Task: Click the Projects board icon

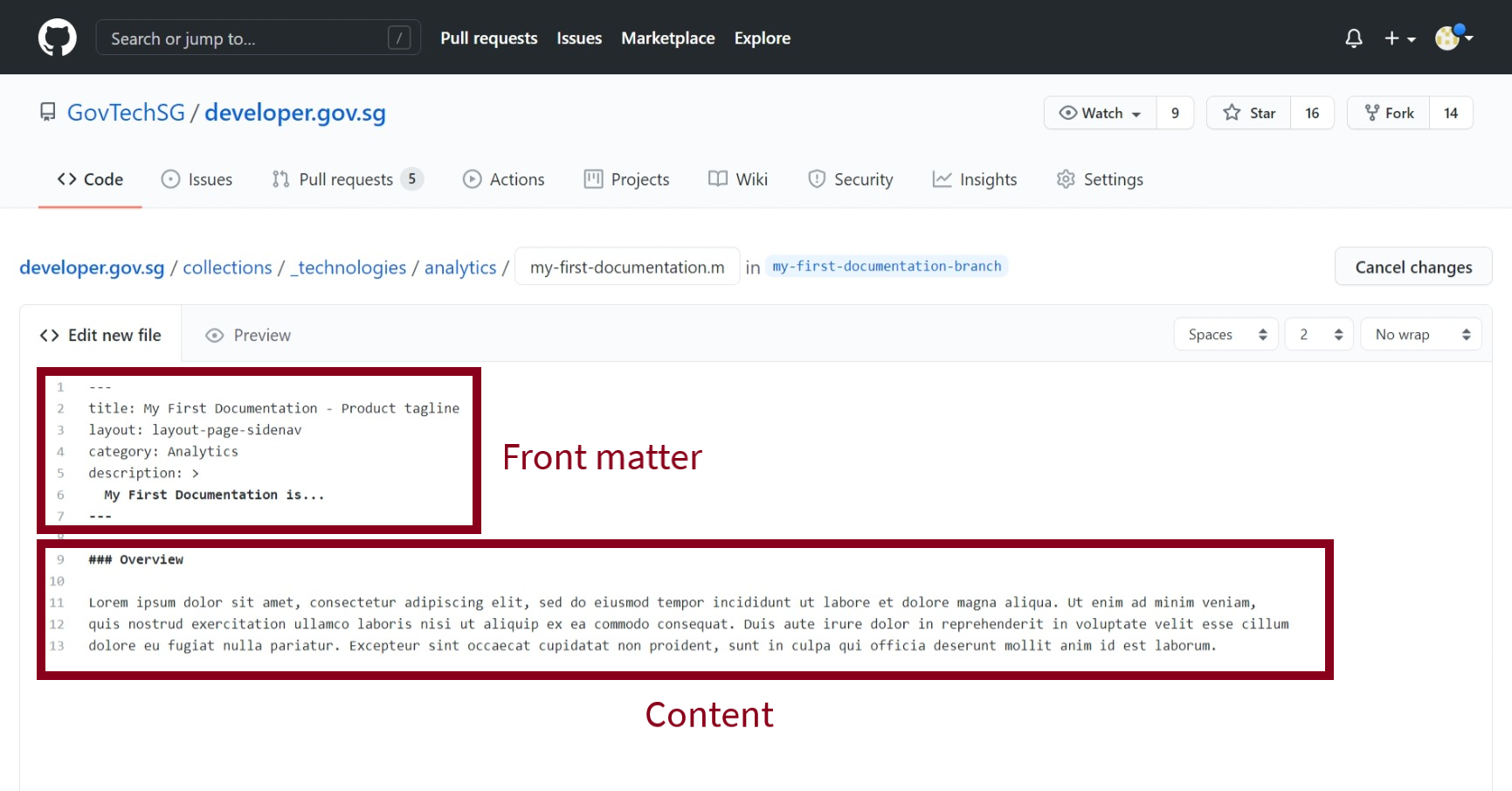Action: [594, 178]
